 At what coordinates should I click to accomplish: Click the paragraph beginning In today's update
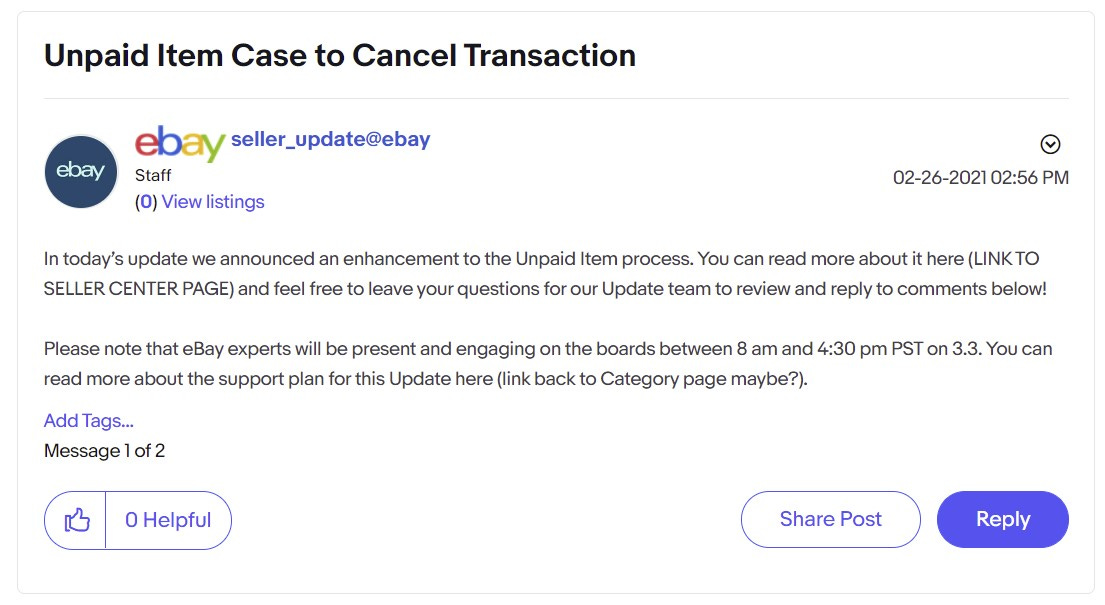tap(545, 274)
